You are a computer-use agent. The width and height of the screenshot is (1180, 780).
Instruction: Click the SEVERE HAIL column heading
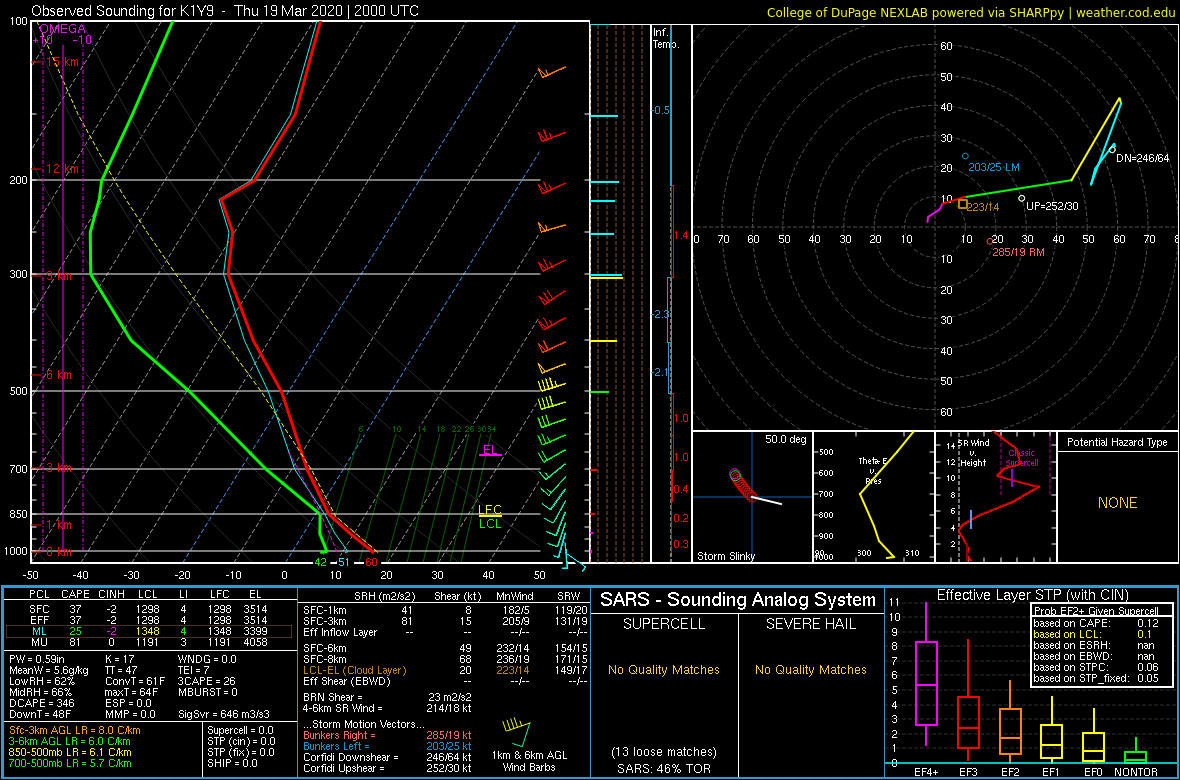[813, 625]
